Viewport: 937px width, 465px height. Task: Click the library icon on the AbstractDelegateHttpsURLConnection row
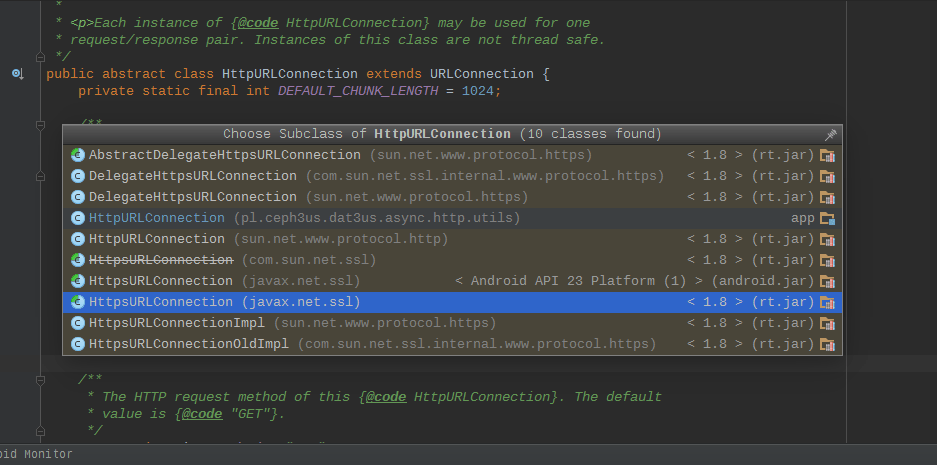[827, 155]
